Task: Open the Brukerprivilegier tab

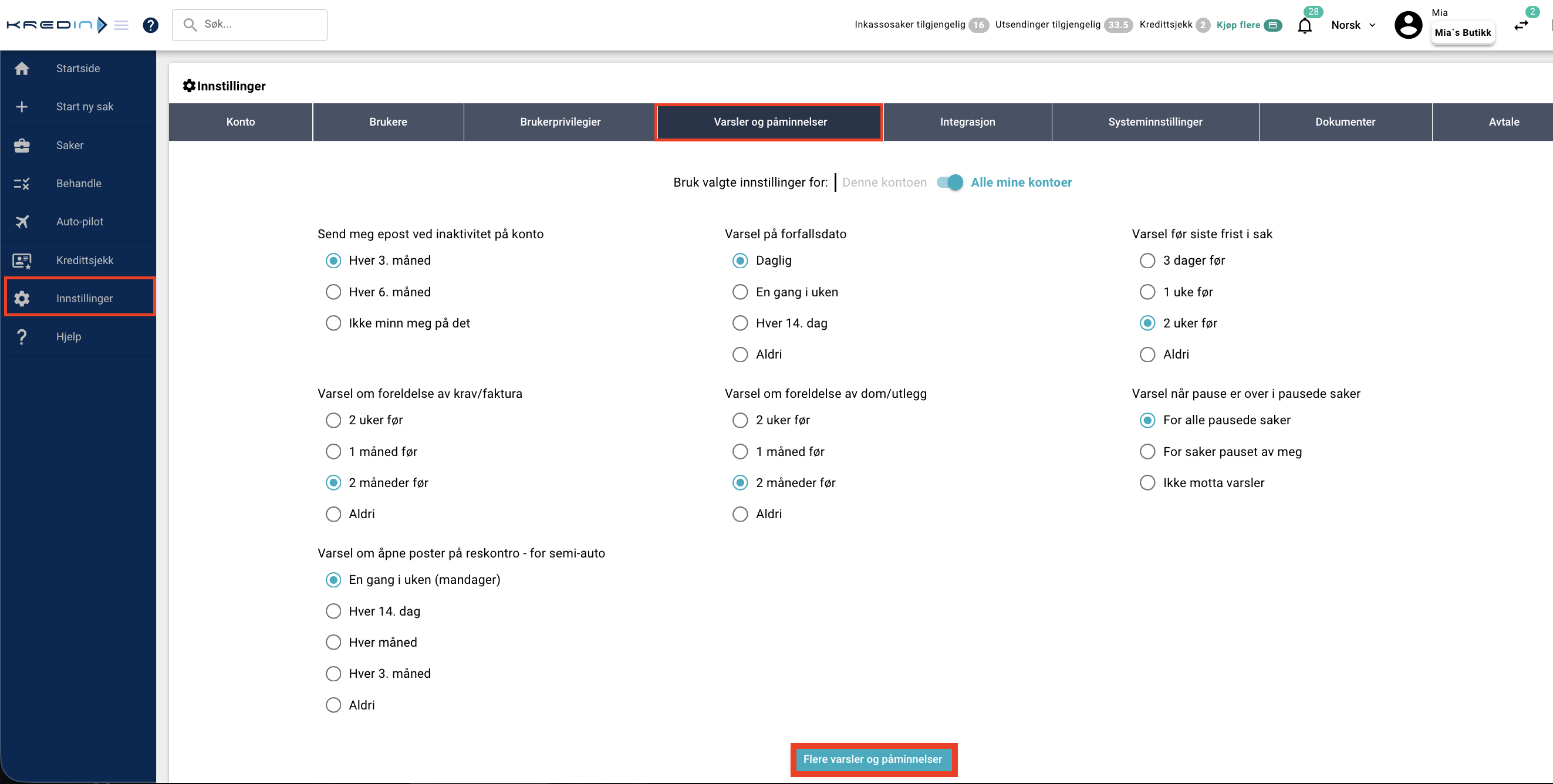Action: [560, 122]
